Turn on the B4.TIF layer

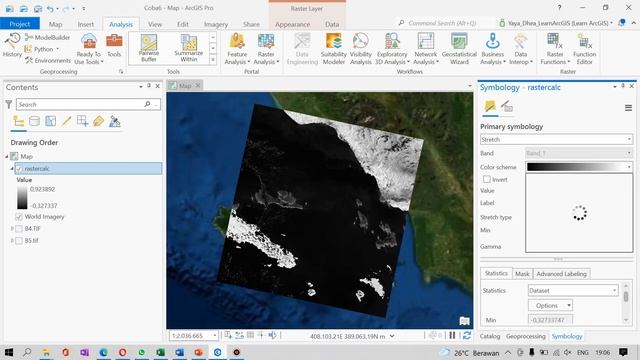click(19, 229)
